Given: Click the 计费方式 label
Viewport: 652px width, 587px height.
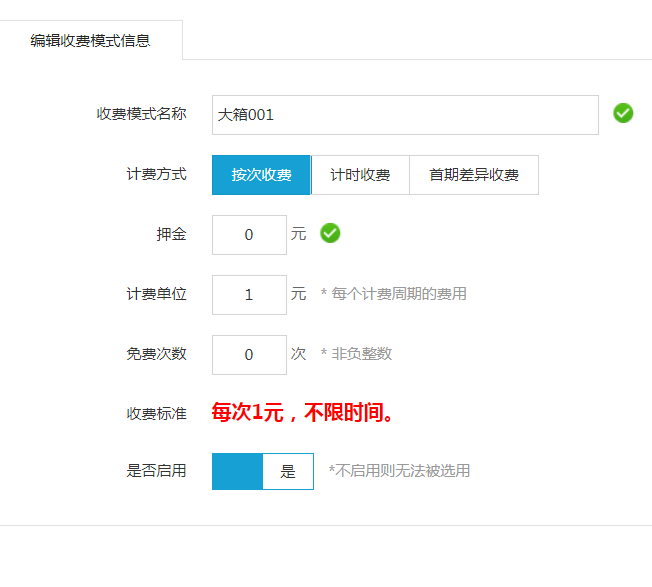Looking at the screenshot, I should point(156,174).
